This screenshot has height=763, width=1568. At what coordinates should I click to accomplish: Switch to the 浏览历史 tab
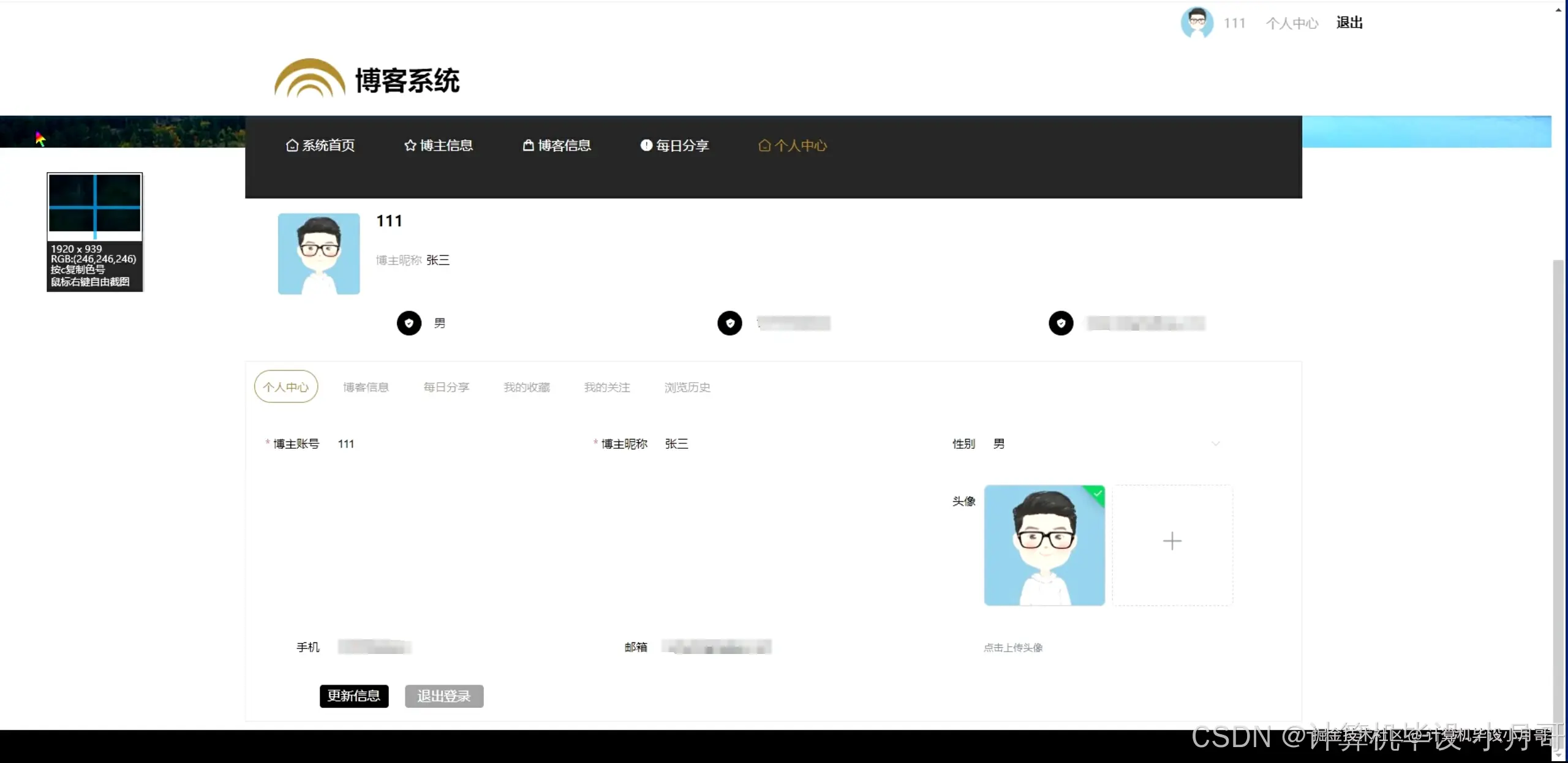[x=686, y=387]
